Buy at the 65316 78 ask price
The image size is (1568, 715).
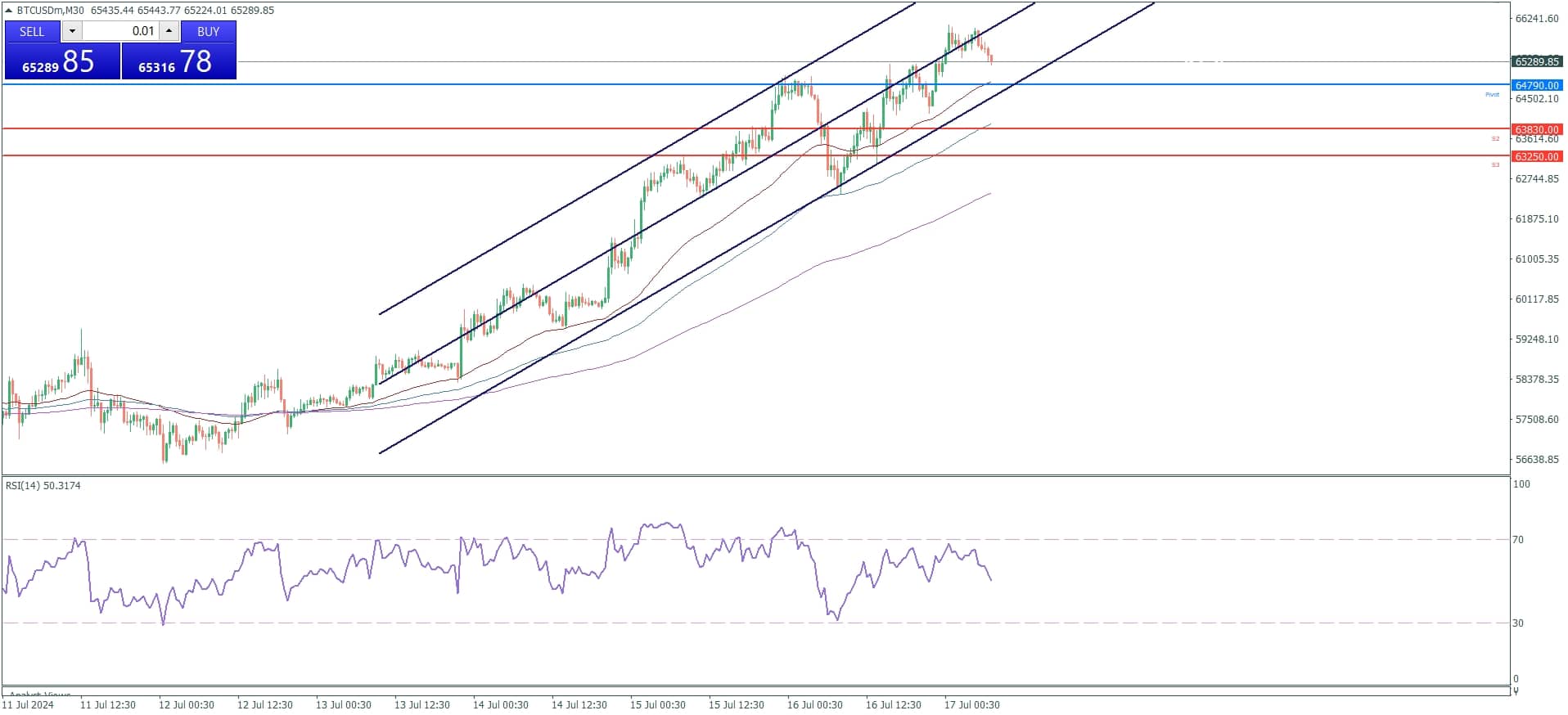click(179, 61)
